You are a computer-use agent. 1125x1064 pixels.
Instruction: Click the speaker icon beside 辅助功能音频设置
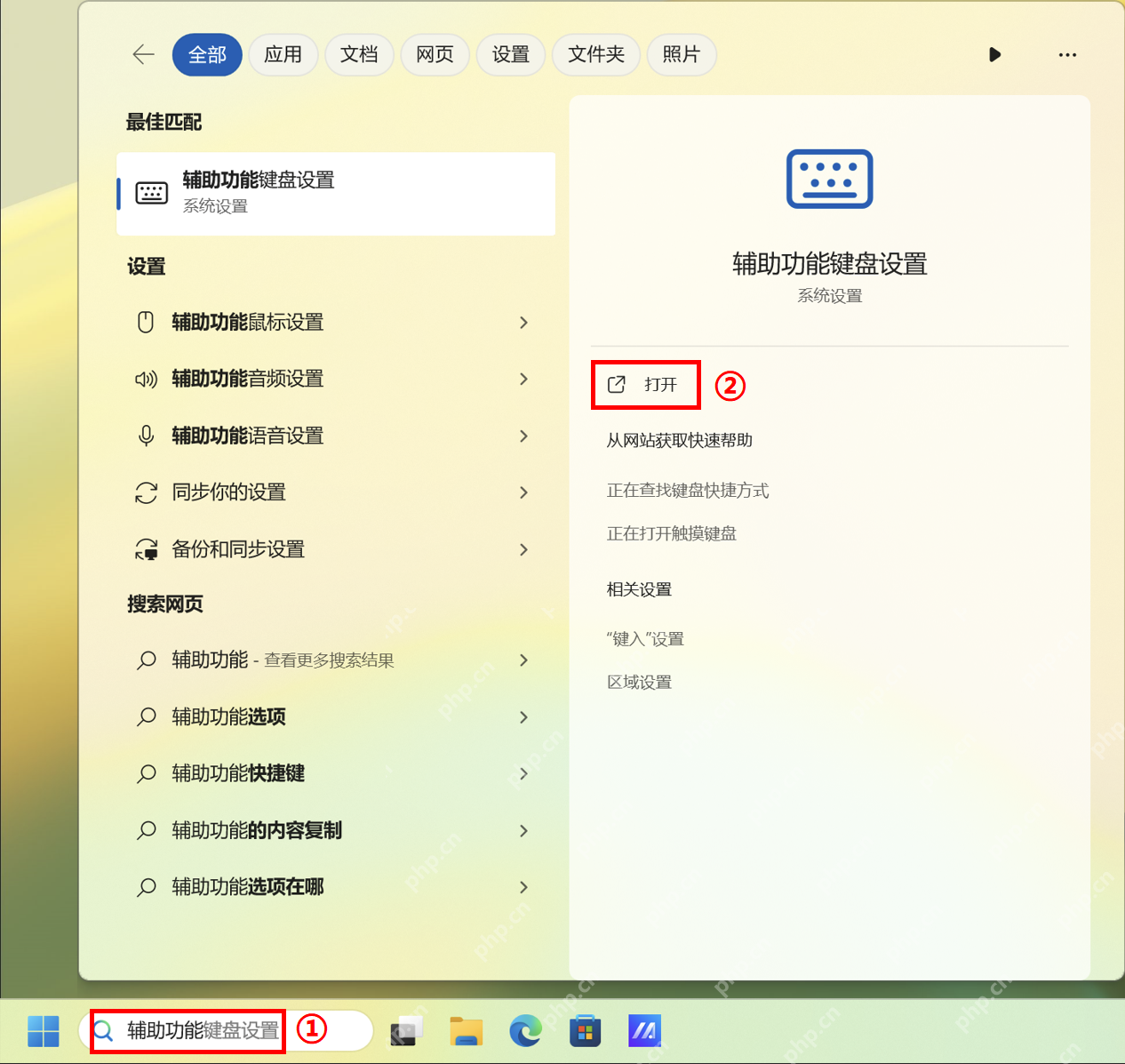(146, 379)
